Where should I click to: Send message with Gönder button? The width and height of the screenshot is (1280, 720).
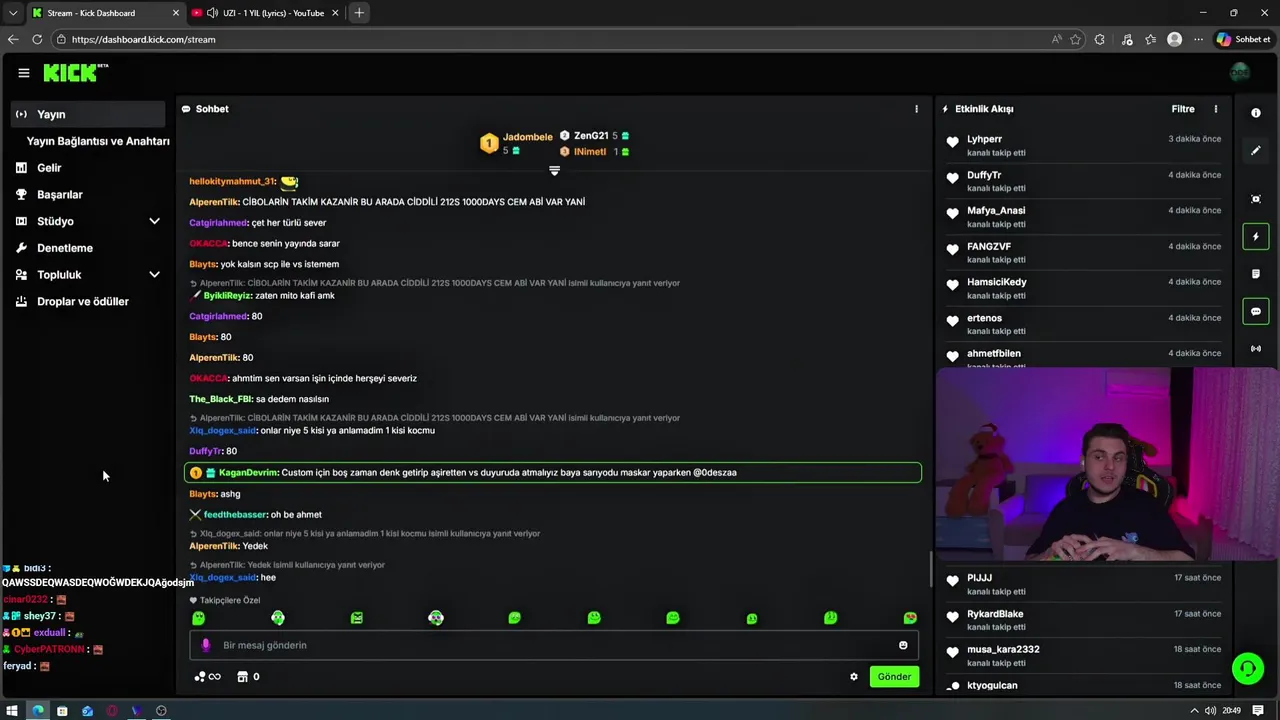pos(894,677)
